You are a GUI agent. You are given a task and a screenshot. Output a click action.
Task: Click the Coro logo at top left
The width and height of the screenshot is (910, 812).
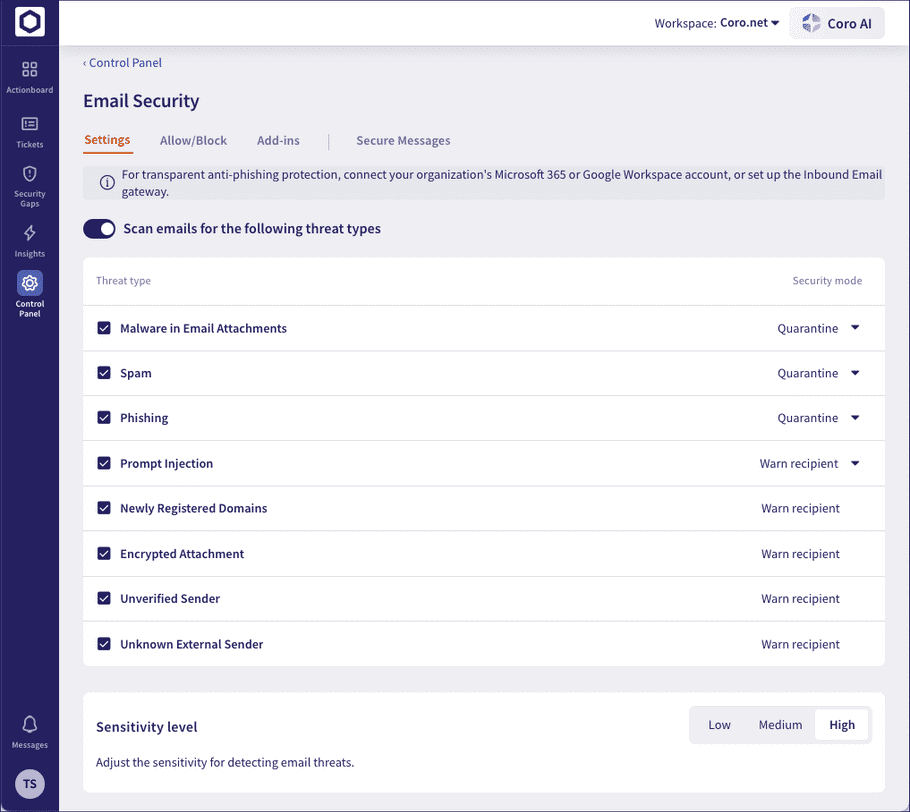[30, 22]
